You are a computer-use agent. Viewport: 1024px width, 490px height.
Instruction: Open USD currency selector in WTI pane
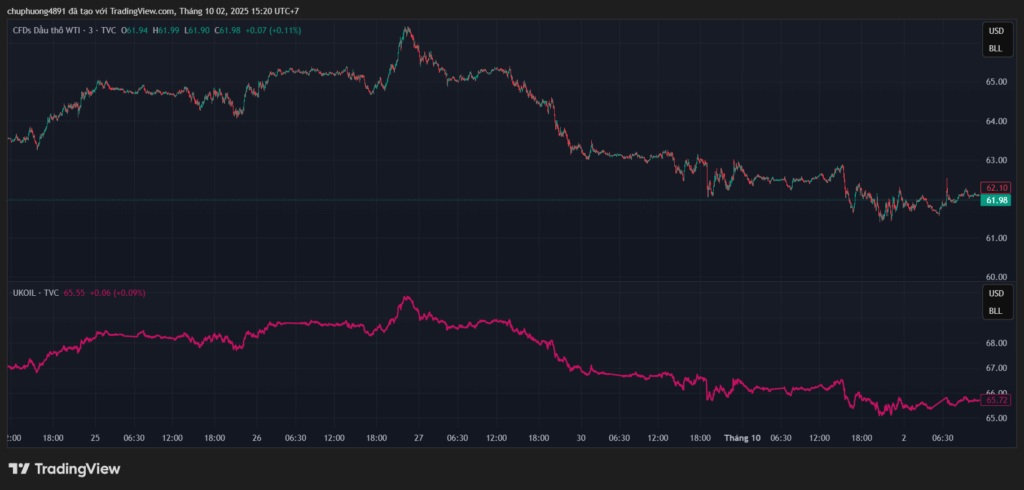(x=995, y=32)
